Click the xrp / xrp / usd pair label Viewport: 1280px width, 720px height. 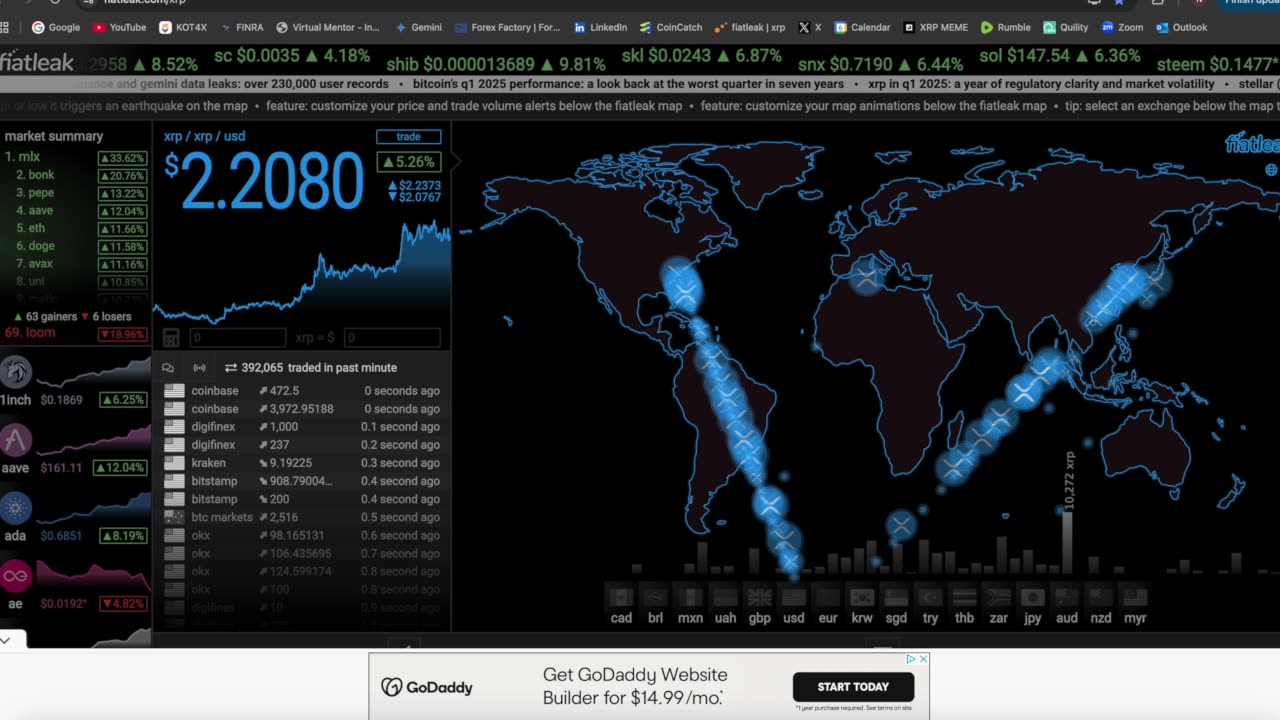pos(204,136)
